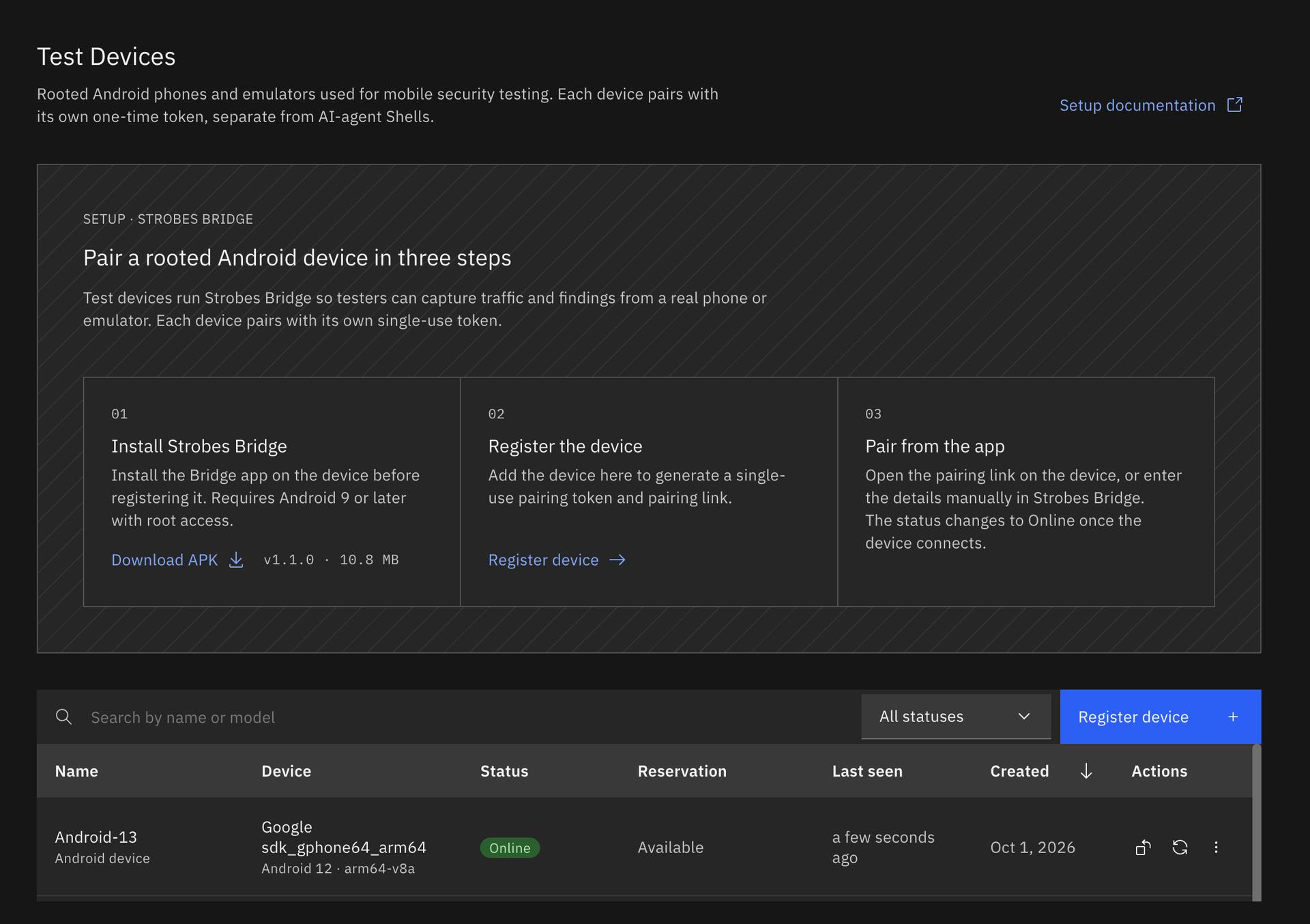
Task: Open the All statuses filter dropdown
Action: click(956, 717)
